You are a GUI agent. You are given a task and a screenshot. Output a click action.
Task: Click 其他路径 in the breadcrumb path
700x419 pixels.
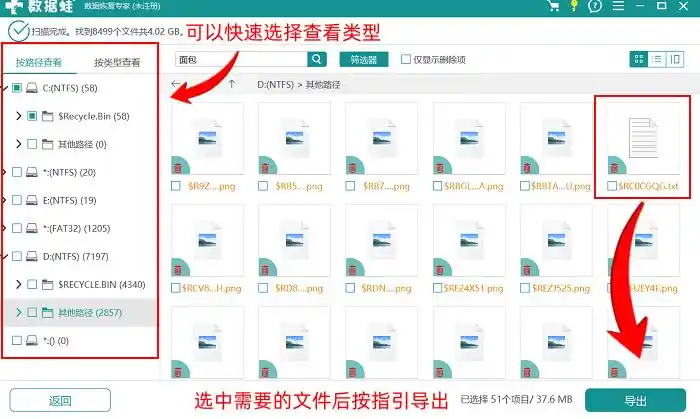tap(323, 84)
